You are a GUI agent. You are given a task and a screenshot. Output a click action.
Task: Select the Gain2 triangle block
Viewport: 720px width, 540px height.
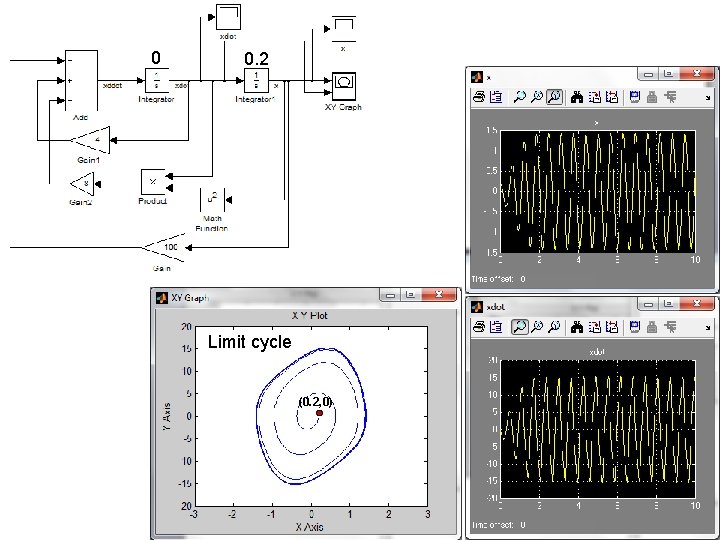point(83,184)
